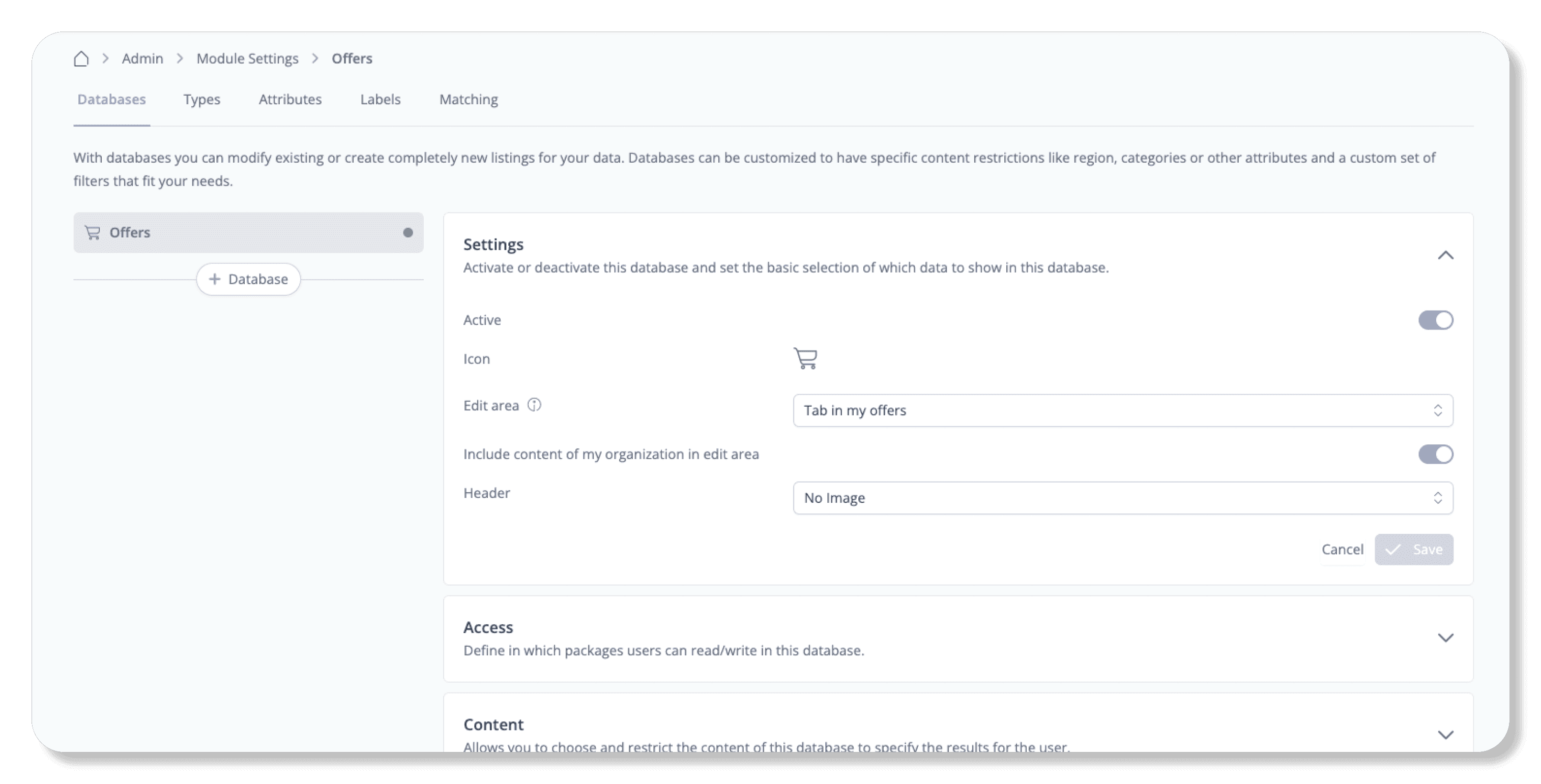Screen dimensions: 1541x784
Task: Click the shopping cart icon next to Icon
Action: pos(805,358)
